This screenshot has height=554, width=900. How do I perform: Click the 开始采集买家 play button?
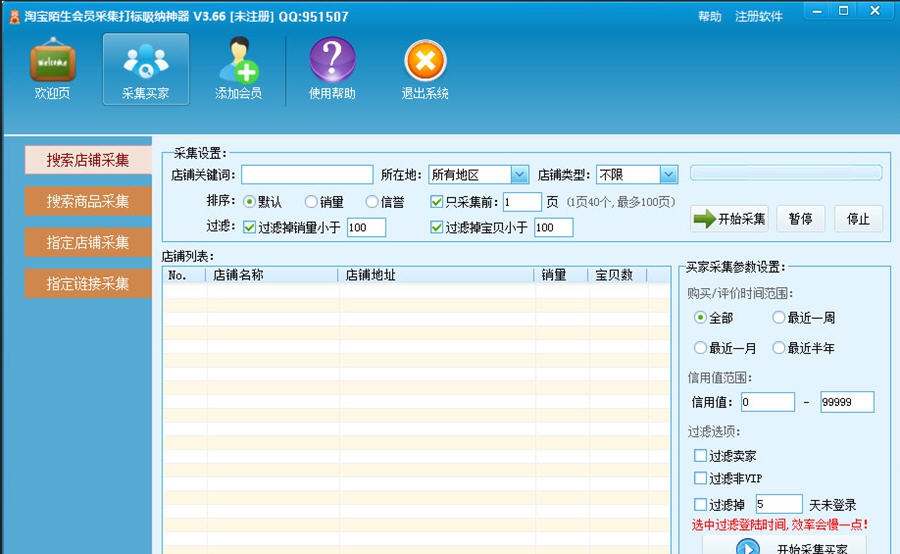[x=748, y=547]
